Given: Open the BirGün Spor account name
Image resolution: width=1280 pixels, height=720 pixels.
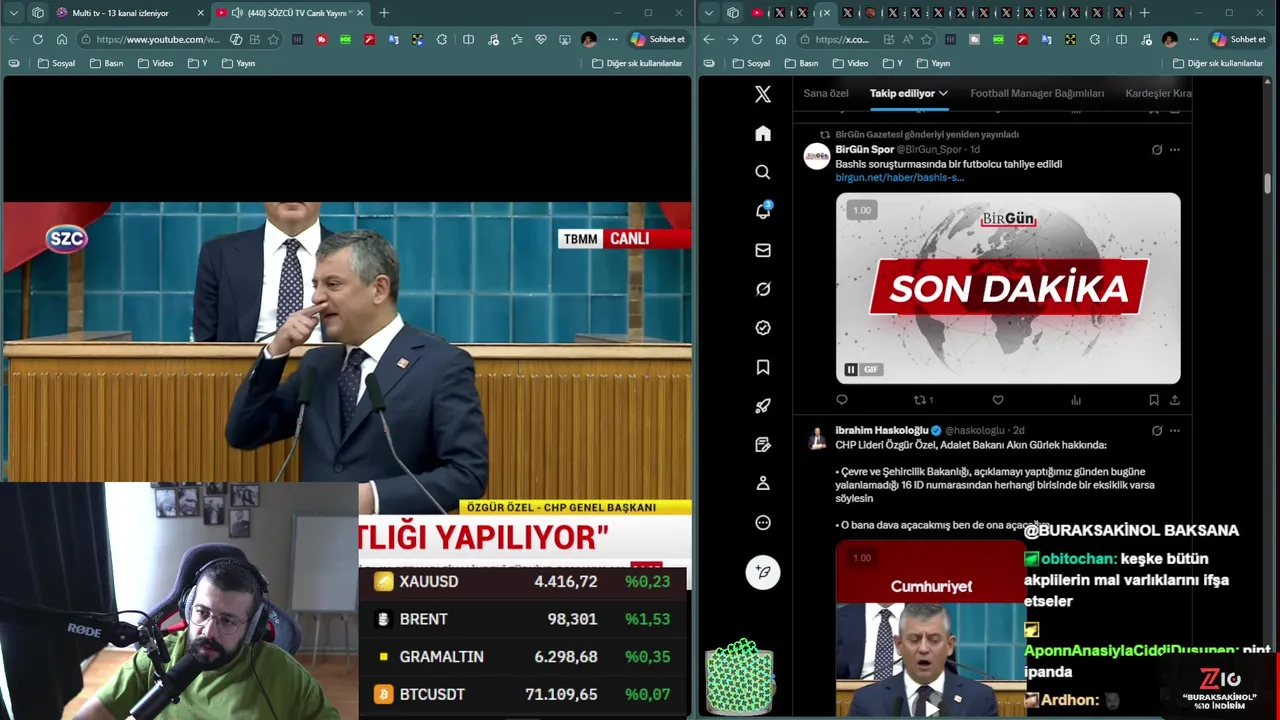Looking at the screenshot, I should coord(864,150).
